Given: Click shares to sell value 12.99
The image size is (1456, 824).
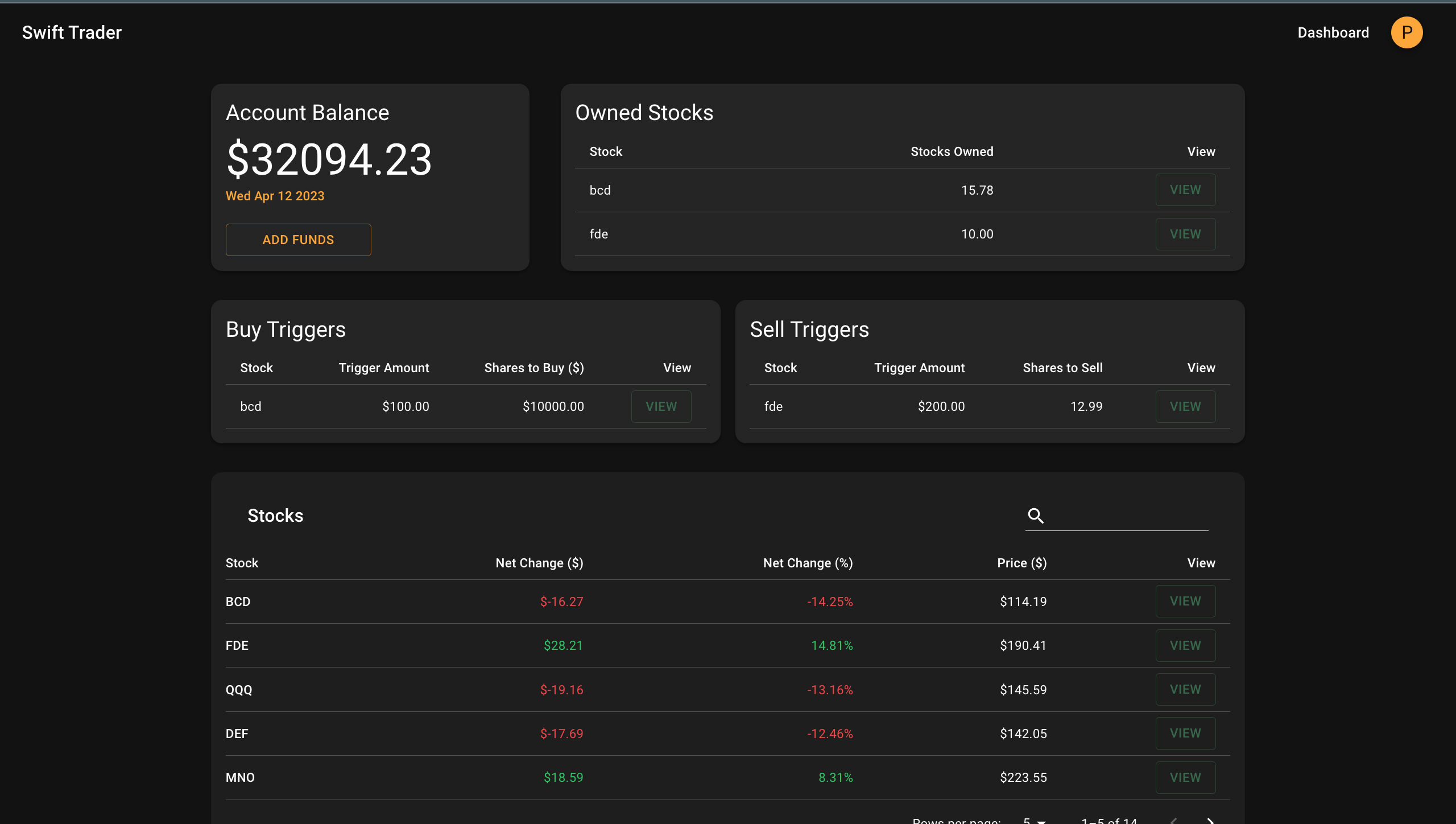Looking at the screenshot, I should pos(1086,406).
